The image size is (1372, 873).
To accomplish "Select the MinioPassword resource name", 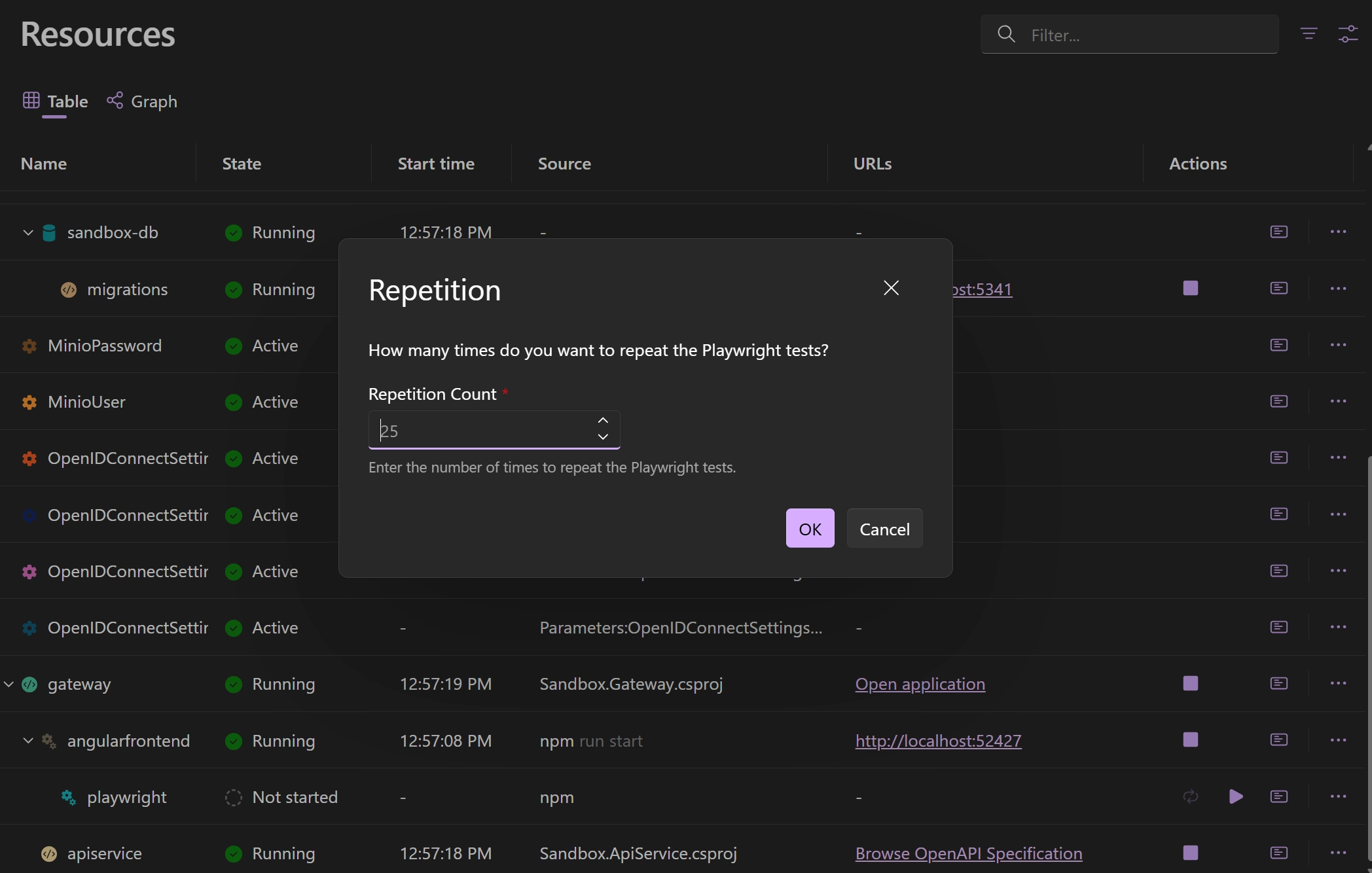I will click(x=105, y=346).
